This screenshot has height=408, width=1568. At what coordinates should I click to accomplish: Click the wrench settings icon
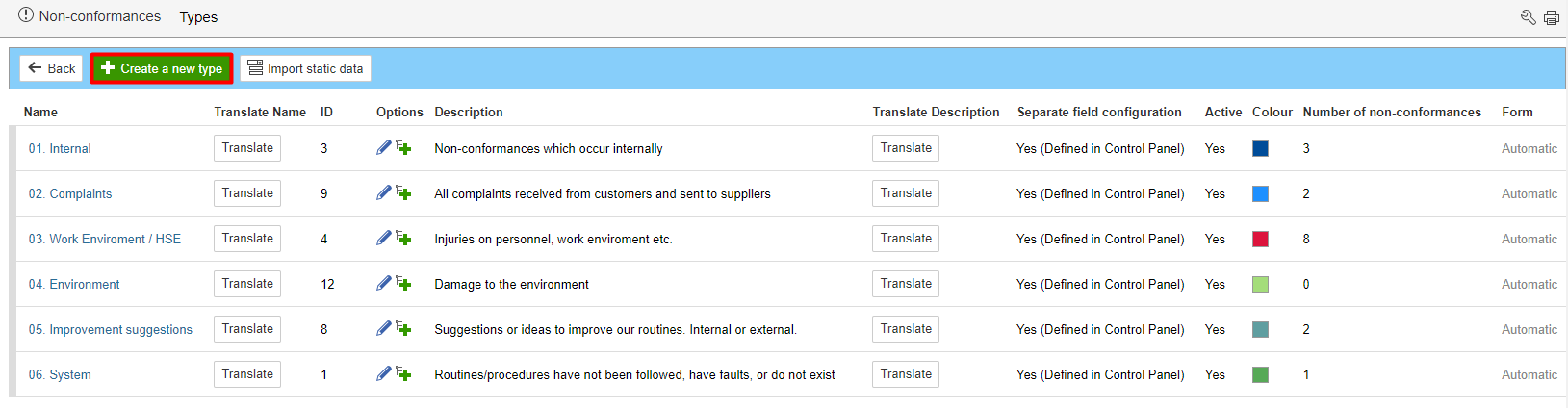[1528, 17]
